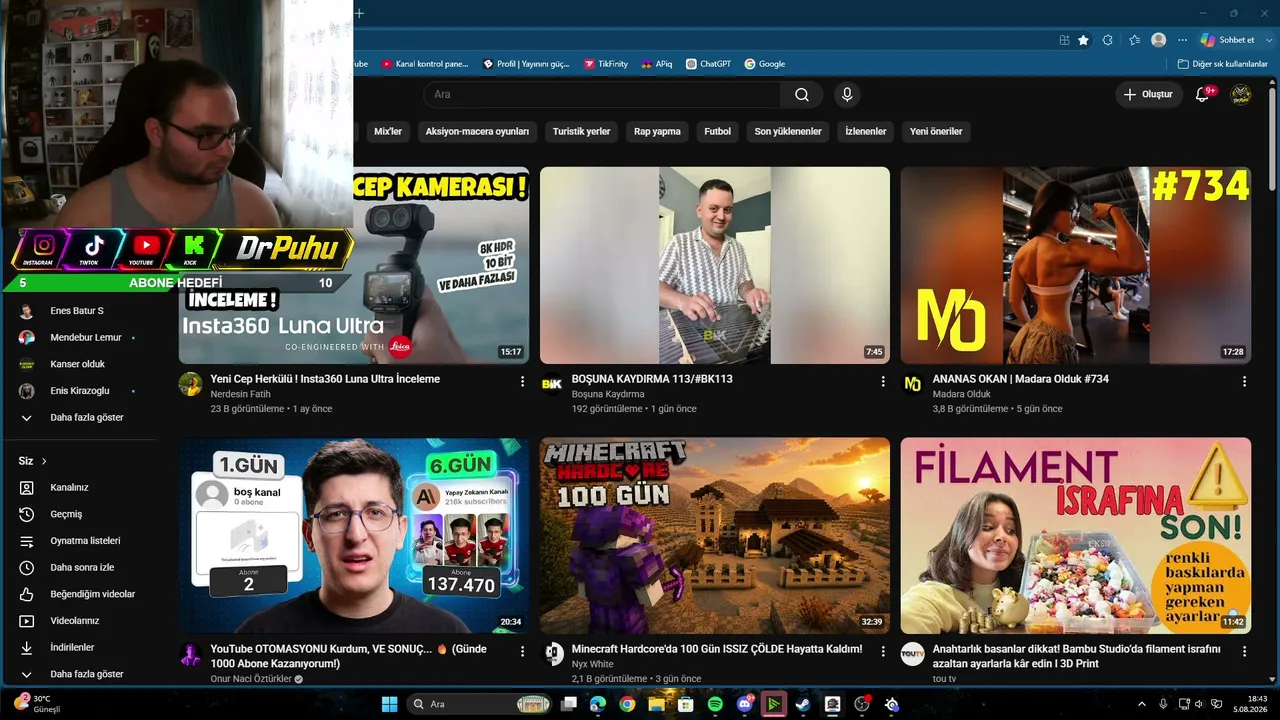Open the Windows Start menu
The height and width of the screenshot is (720, 1280).
[389, 704]
